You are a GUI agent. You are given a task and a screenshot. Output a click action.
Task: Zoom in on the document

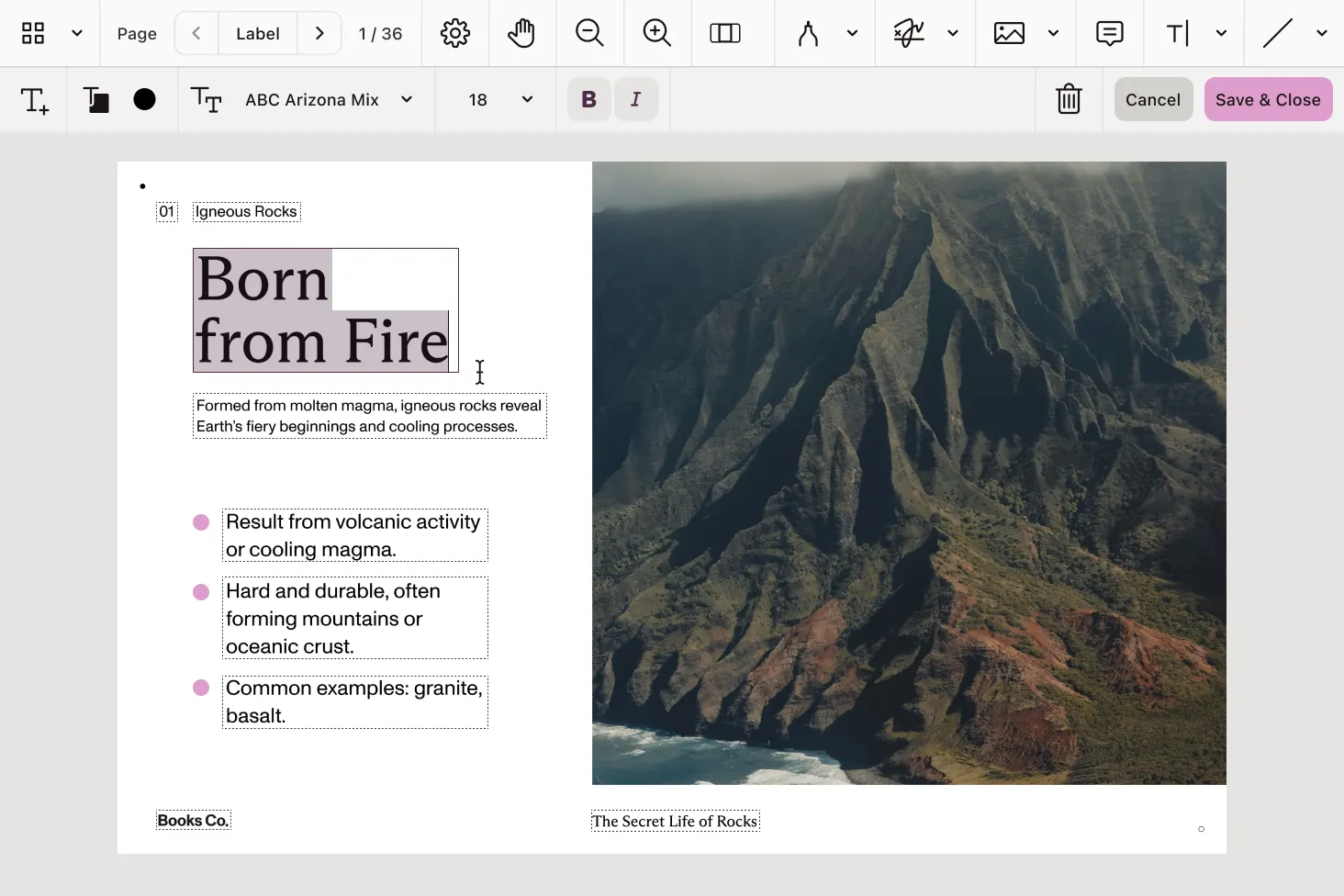point(656,33)
